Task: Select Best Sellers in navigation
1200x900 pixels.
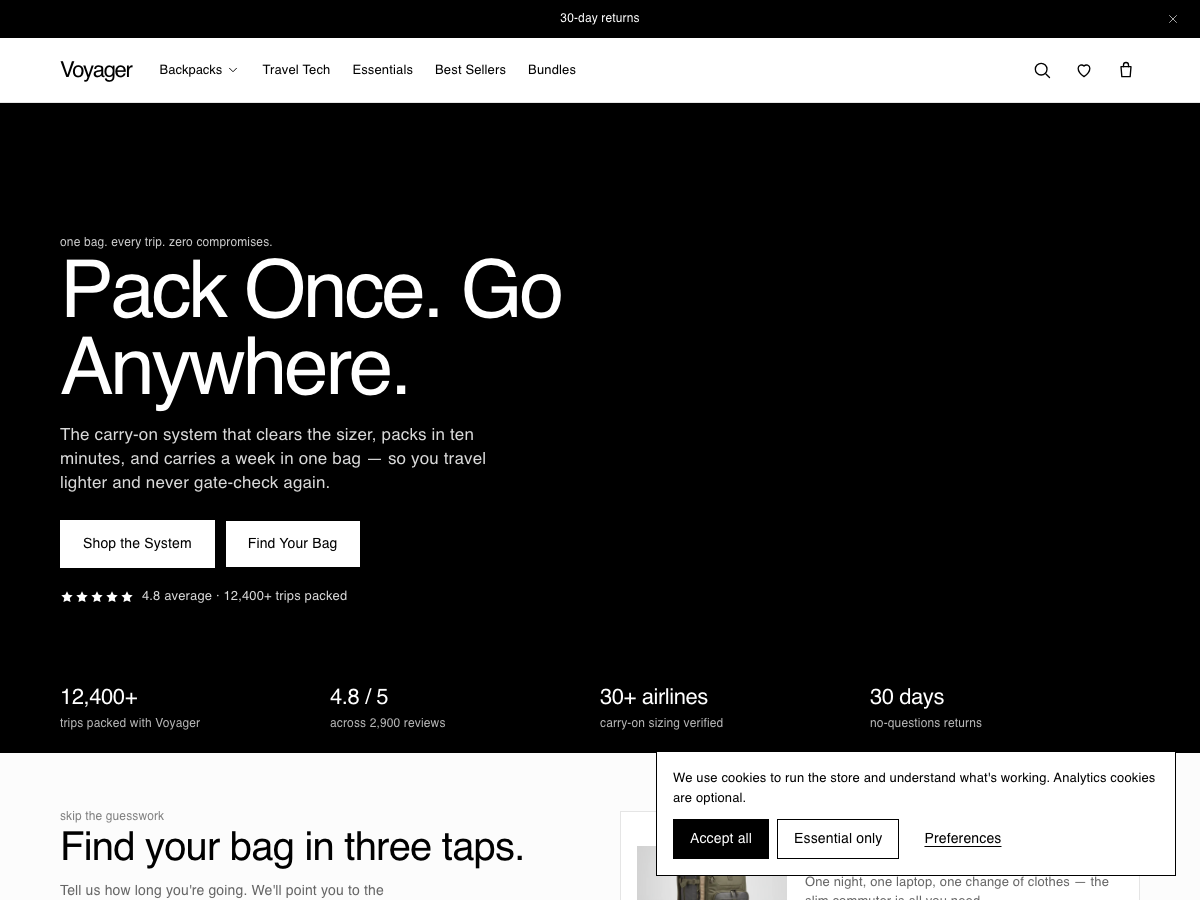Action: click(470, 70)
